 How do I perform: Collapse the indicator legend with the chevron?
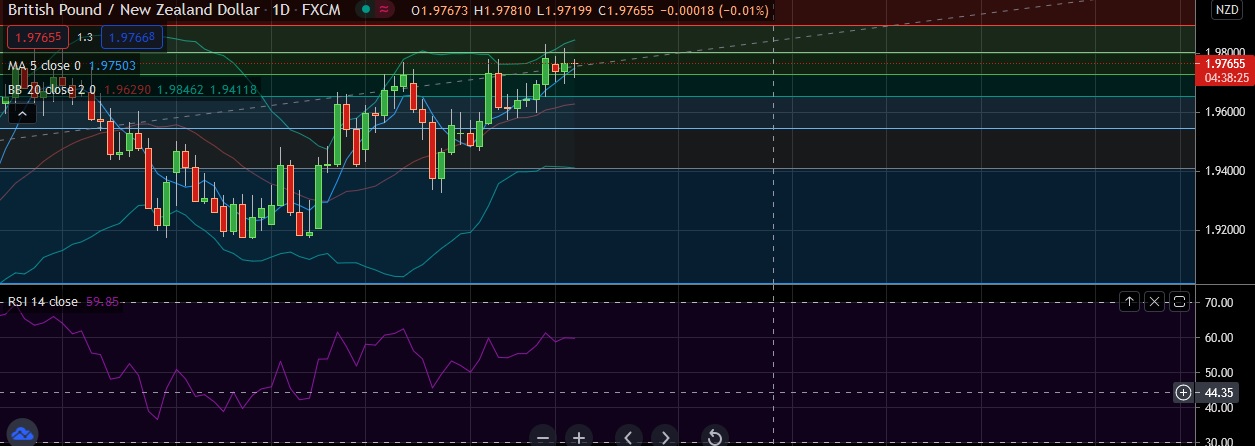(x=20, y=114)
